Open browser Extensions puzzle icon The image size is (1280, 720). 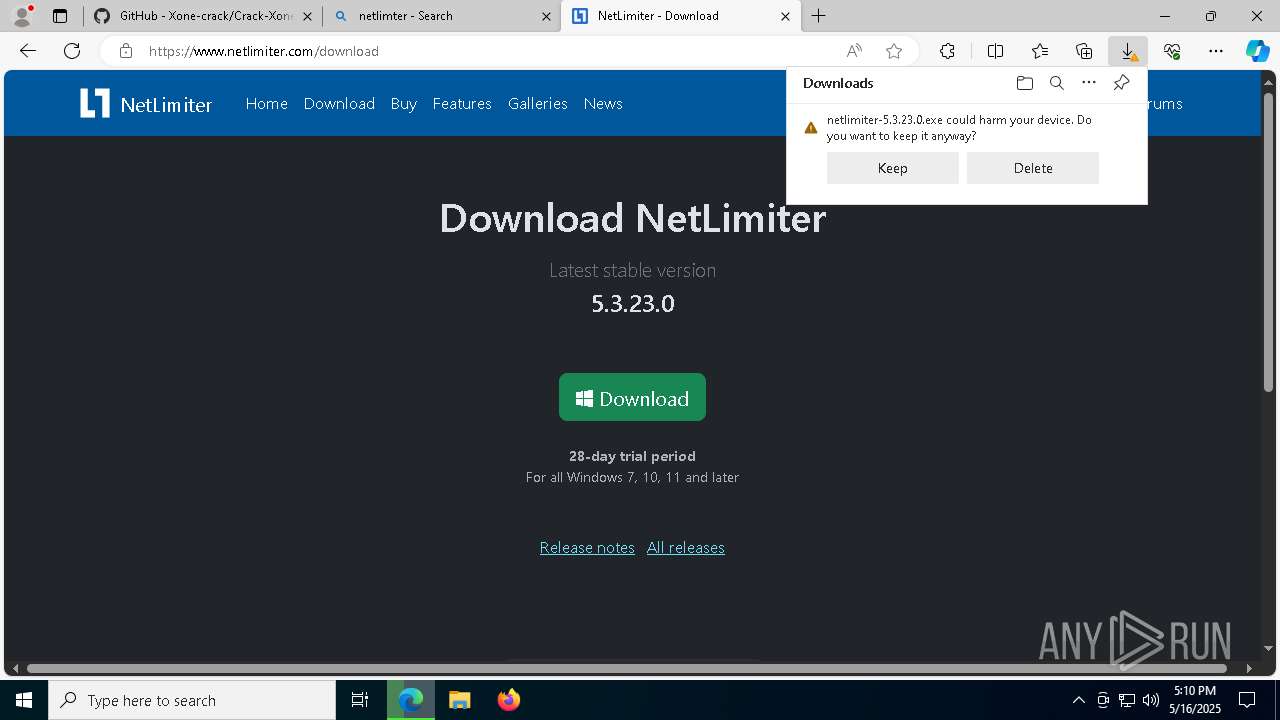(947, 51)
